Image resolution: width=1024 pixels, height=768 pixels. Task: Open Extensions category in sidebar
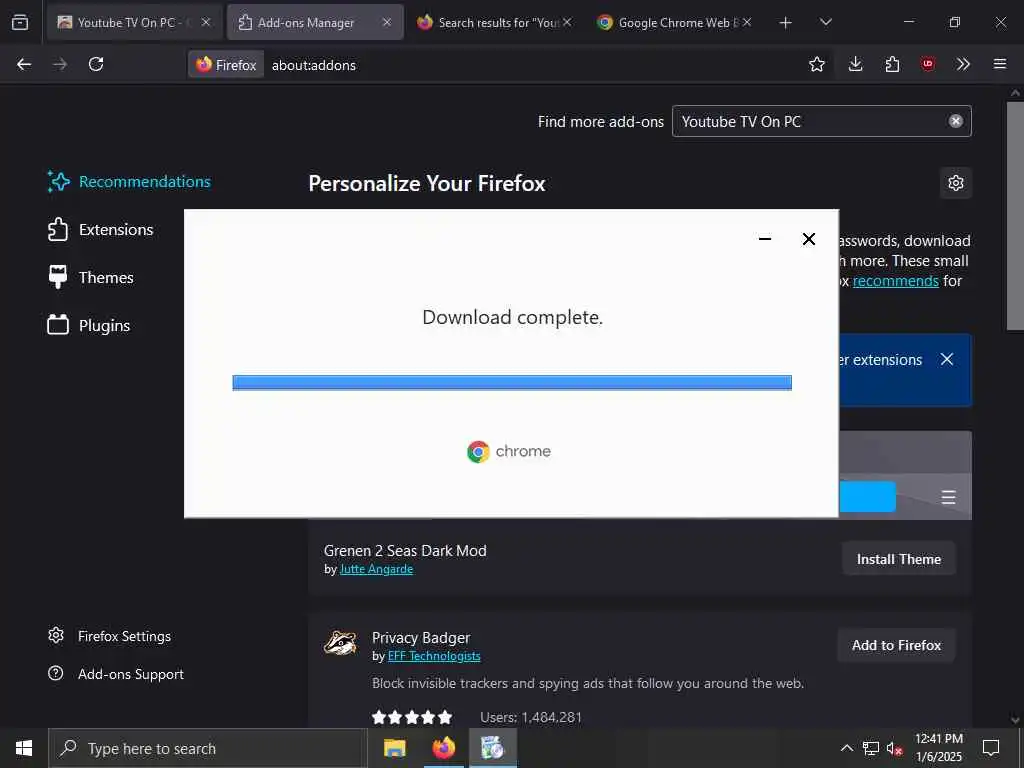point(101,230)
